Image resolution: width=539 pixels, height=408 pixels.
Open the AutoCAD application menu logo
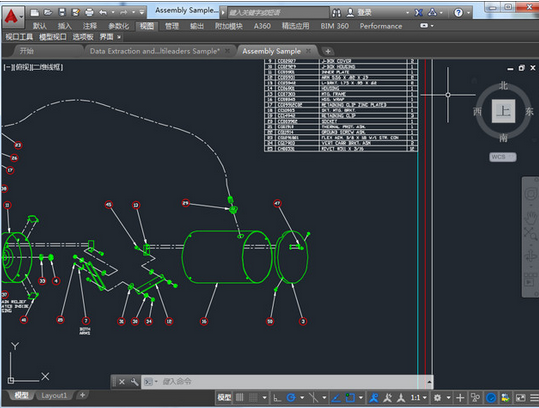pos(13,16)
